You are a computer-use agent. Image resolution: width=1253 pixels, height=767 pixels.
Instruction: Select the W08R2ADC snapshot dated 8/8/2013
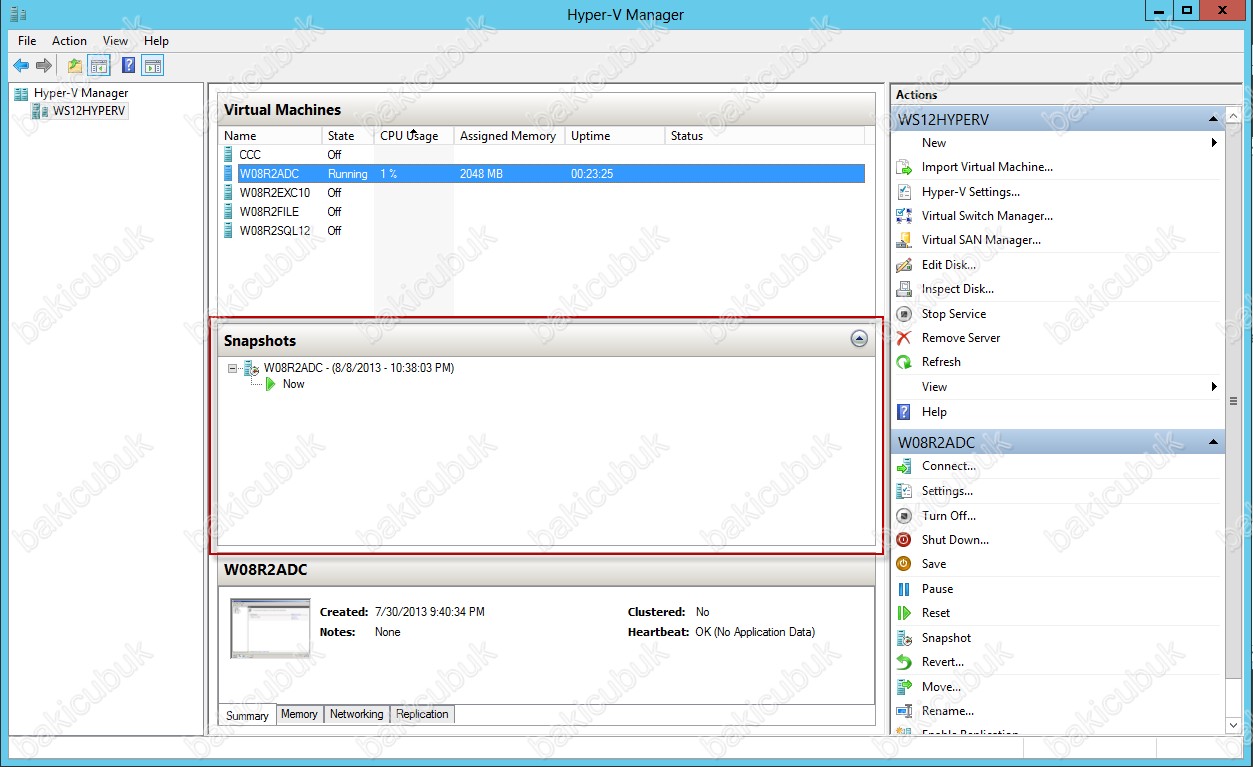[359, 368]
